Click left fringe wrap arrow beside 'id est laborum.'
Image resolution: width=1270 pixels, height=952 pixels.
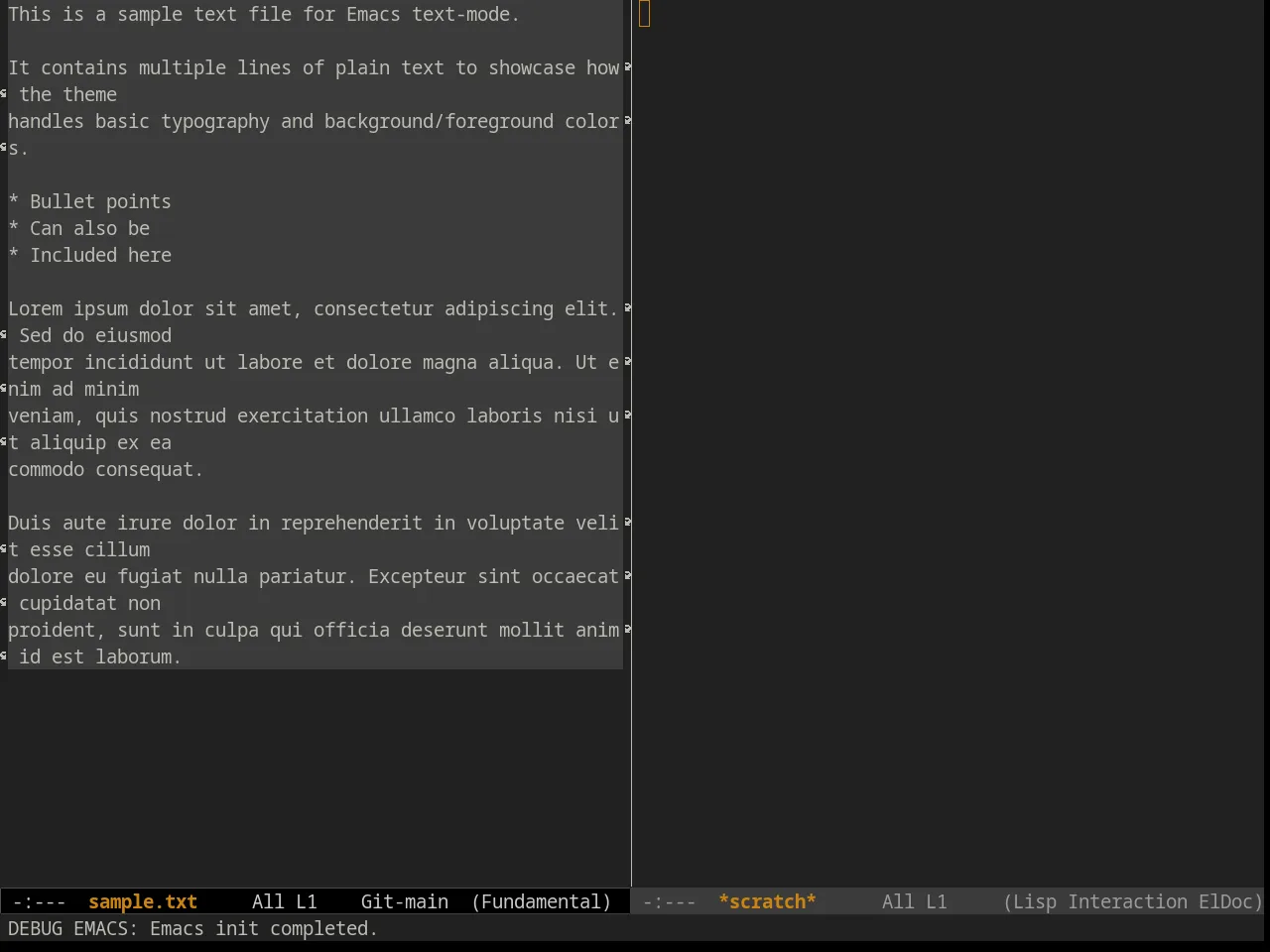tap(4, 656)
